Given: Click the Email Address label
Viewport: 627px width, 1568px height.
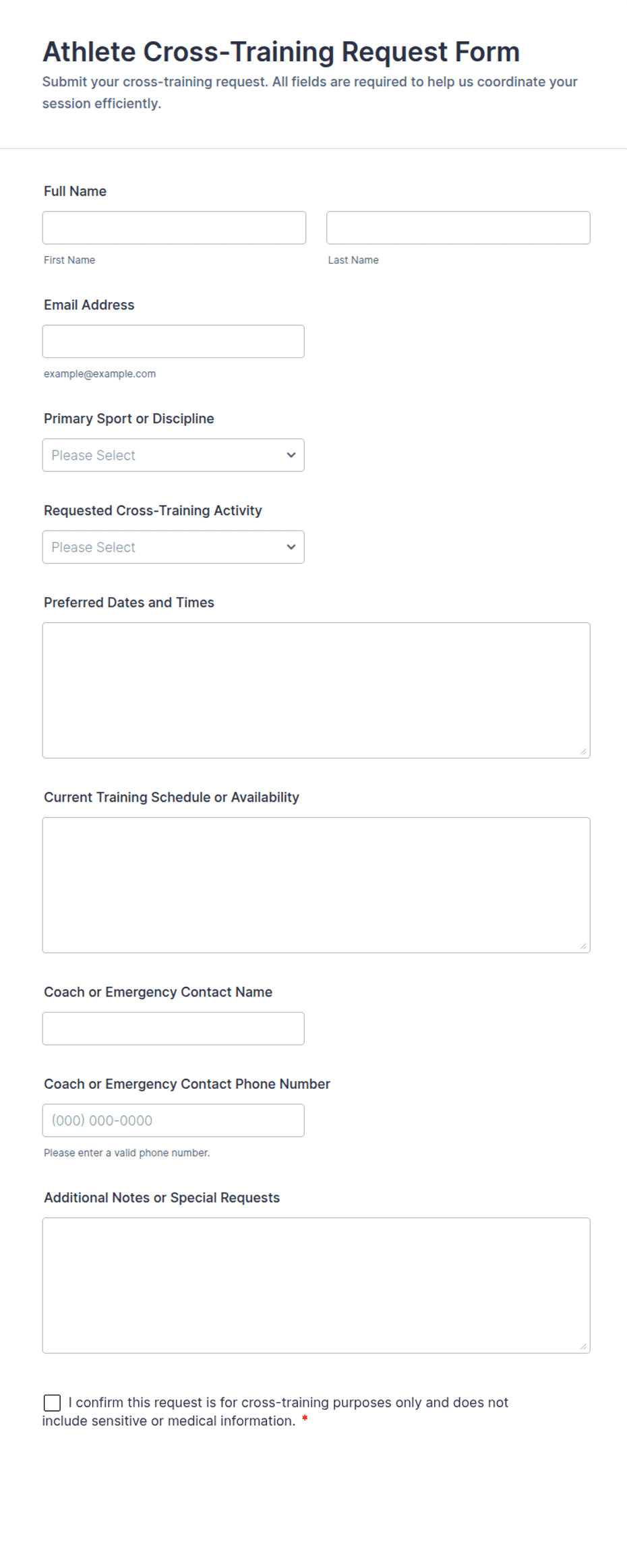Looking at the screenshot, I should click(x=89, y=305).
